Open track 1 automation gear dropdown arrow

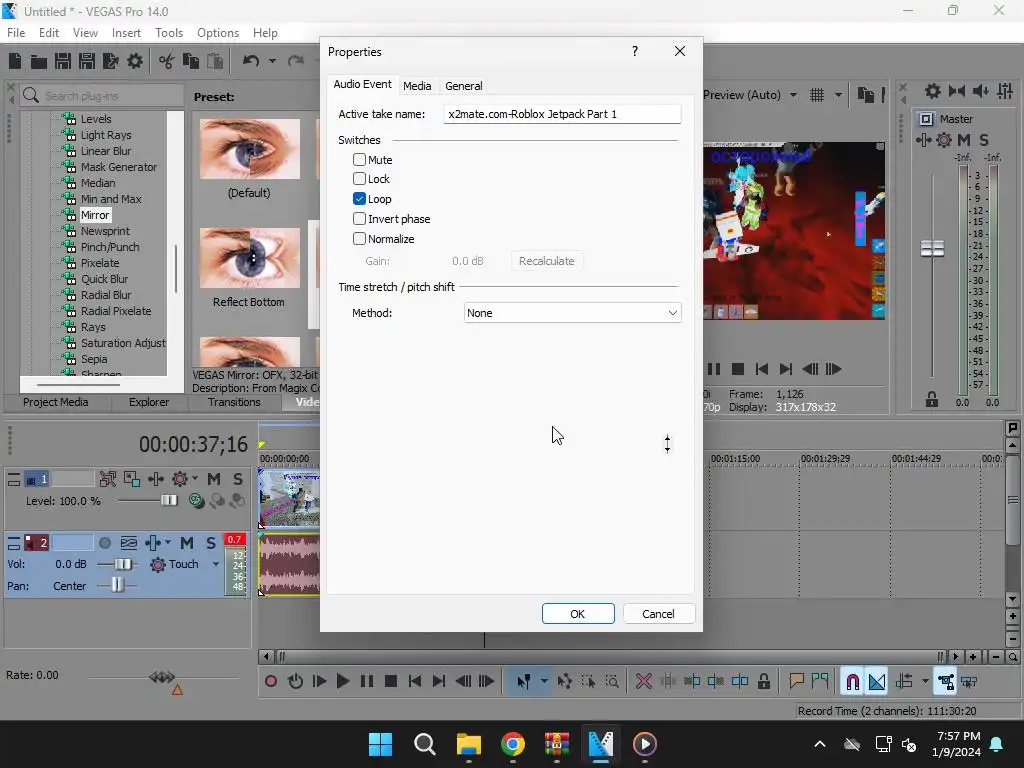pos(195,479)
